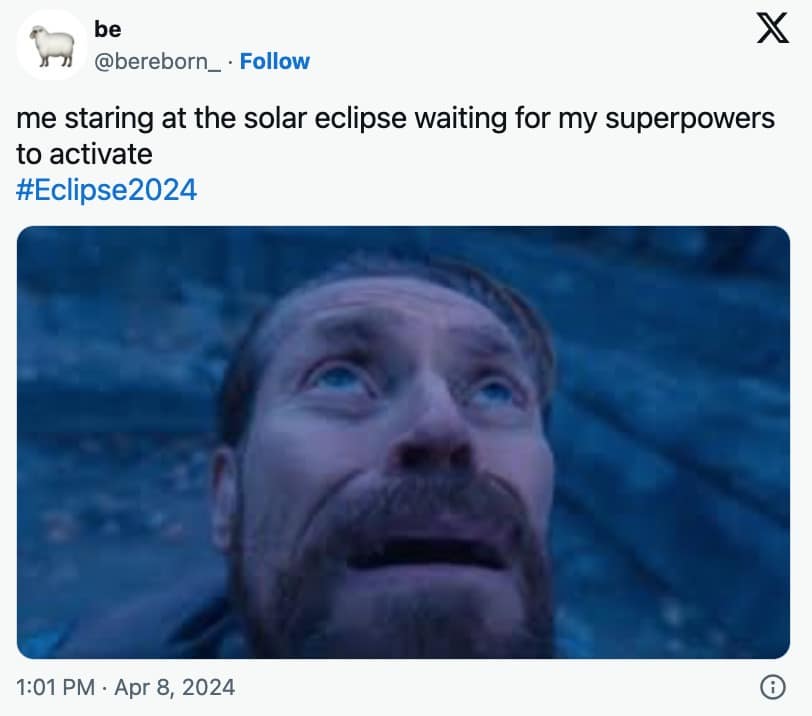Click the tweet text about solar eclipse
This screenshot has height=716, width=812.
(x=395, y=119)
